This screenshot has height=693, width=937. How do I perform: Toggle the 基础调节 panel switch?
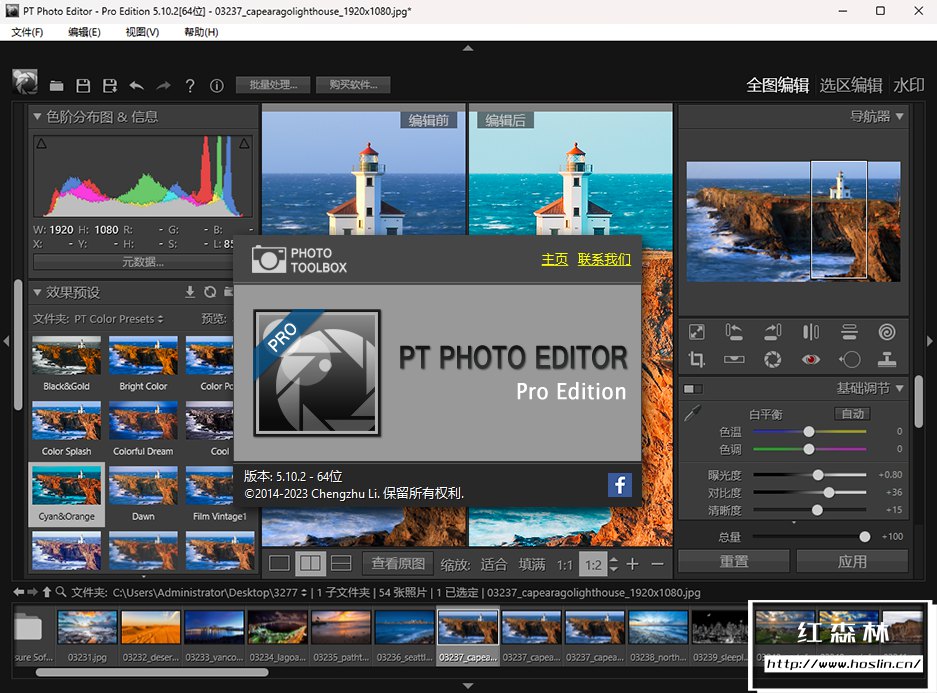(x=692, y=388)
